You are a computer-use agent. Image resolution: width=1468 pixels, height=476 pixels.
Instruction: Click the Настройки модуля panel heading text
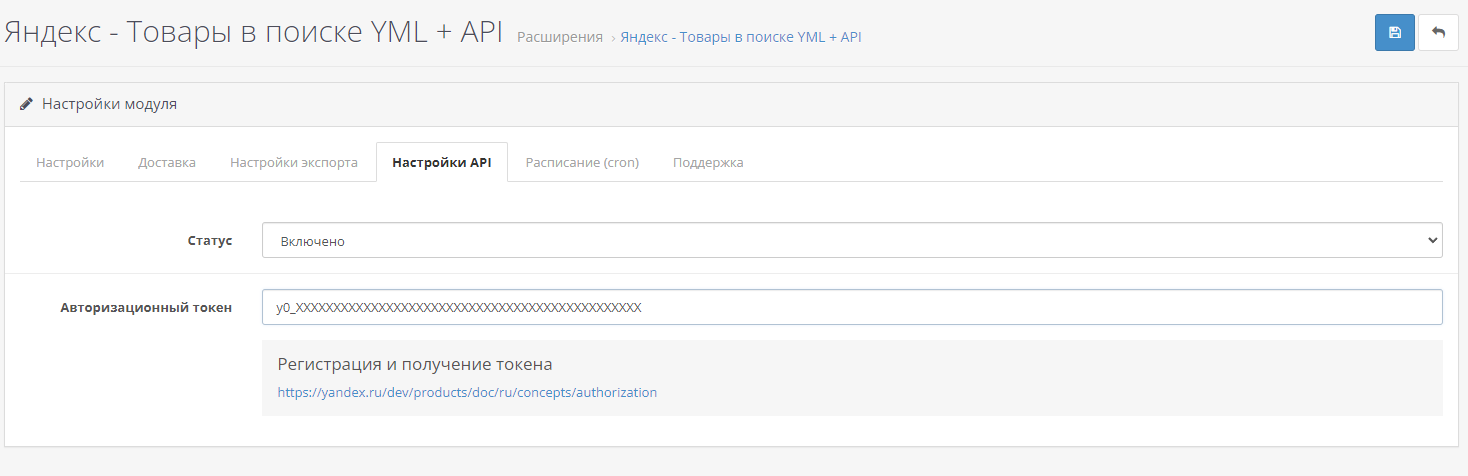[x=109, y=103]
